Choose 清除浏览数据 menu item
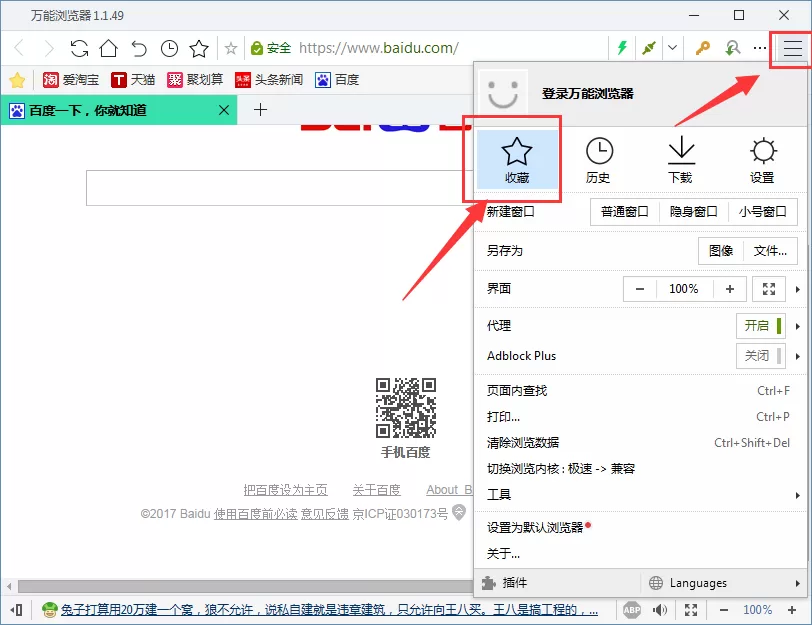Screen dimensions: 812x625 point(640,443)
